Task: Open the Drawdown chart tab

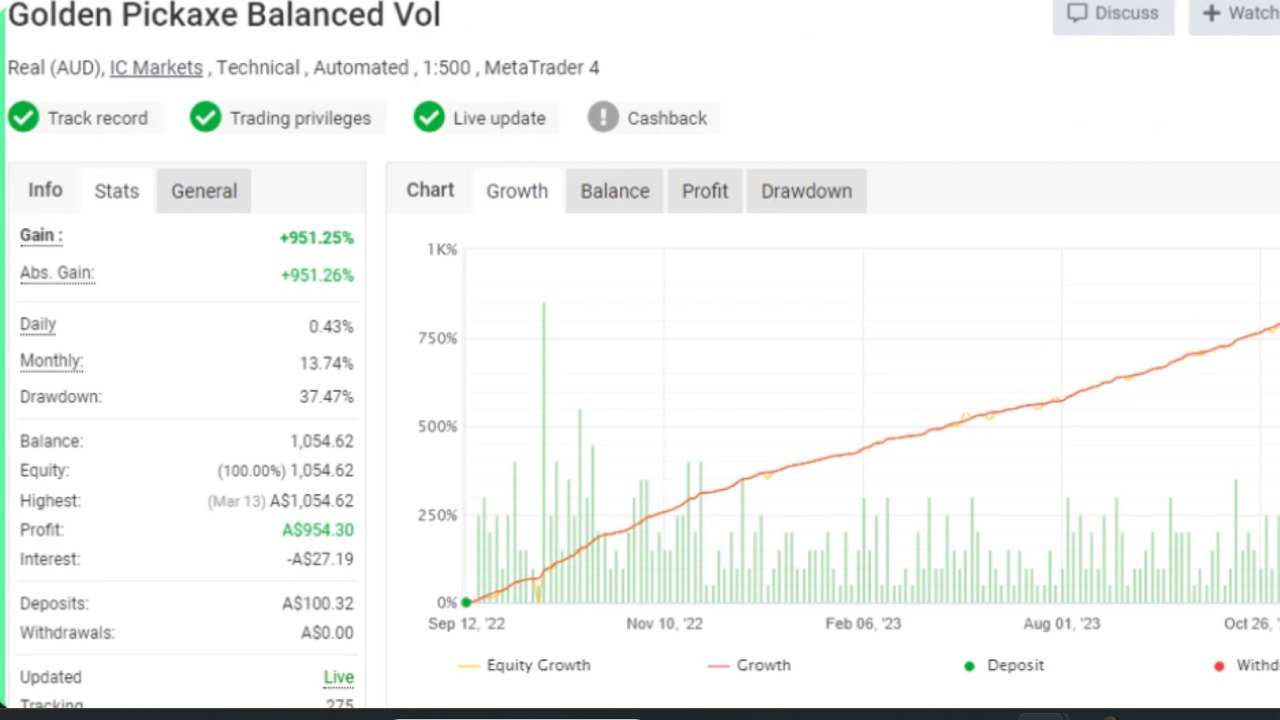Action: 806,191
